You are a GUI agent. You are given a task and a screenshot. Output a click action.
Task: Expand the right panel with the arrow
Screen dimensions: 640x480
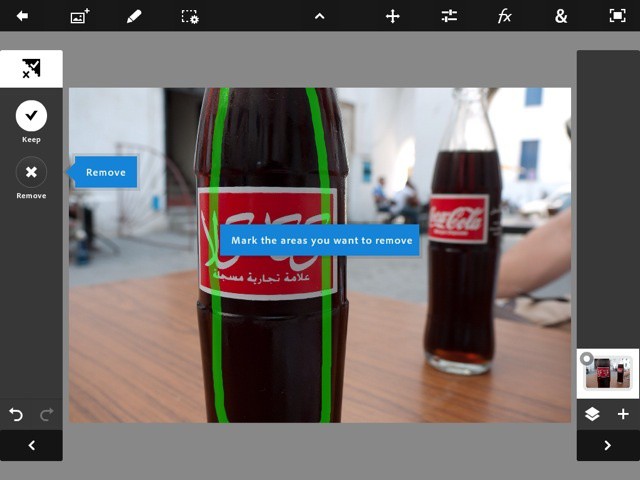coord(607,445)
